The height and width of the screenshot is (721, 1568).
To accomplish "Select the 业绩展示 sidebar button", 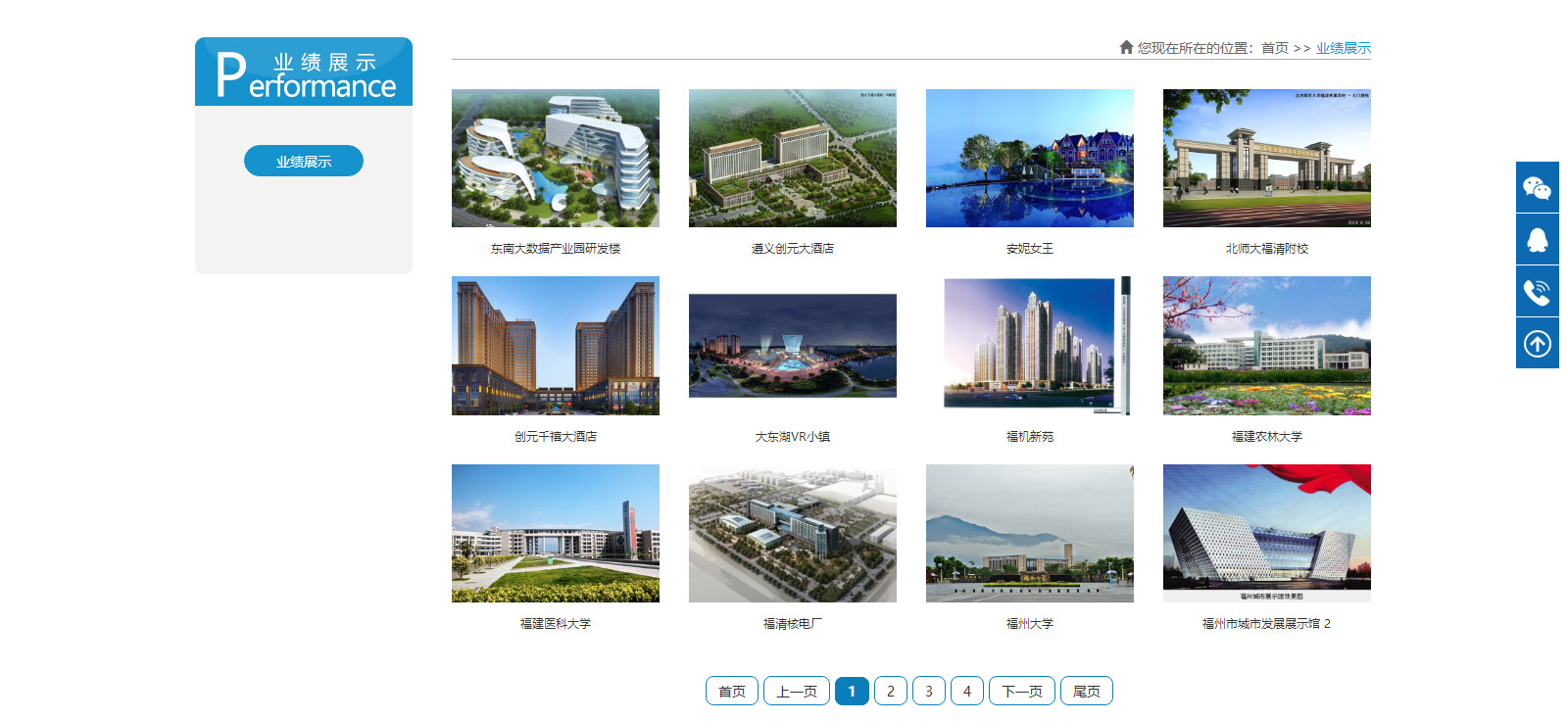I will 304,162.
